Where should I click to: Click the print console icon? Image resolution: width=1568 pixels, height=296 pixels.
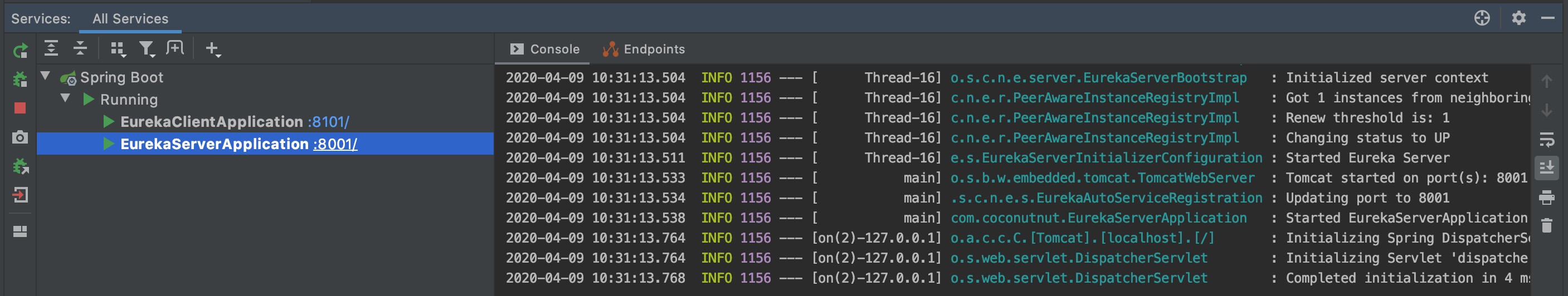click(1546, 197)
